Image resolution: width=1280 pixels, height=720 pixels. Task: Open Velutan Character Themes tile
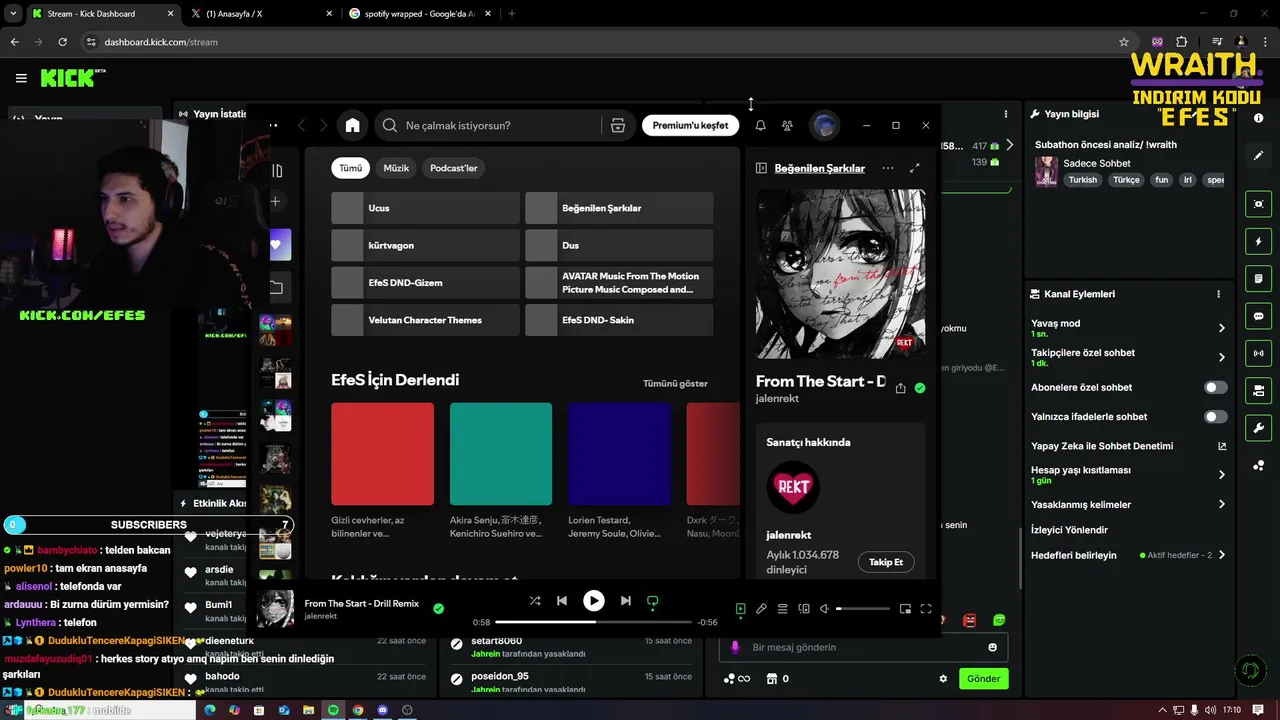point(425,320)
